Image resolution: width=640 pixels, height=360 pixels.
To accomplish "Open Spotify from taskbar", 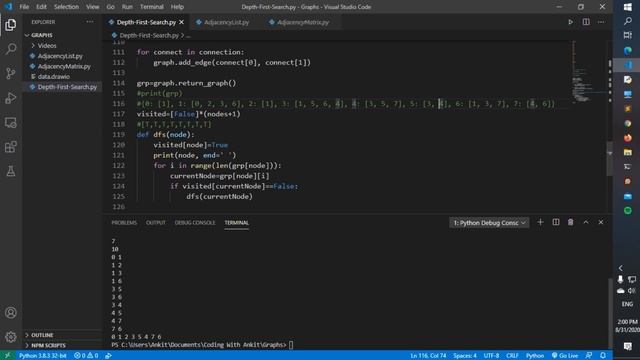I will [x=627, y=211].
